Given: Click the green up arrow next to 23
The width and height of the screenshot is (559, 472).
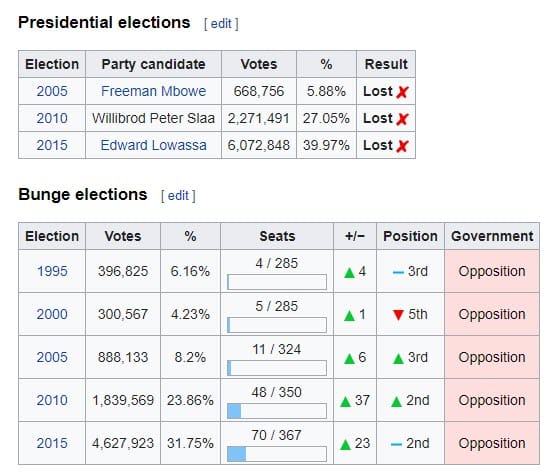Looking at the screenshot, I should tap(345, 445).
